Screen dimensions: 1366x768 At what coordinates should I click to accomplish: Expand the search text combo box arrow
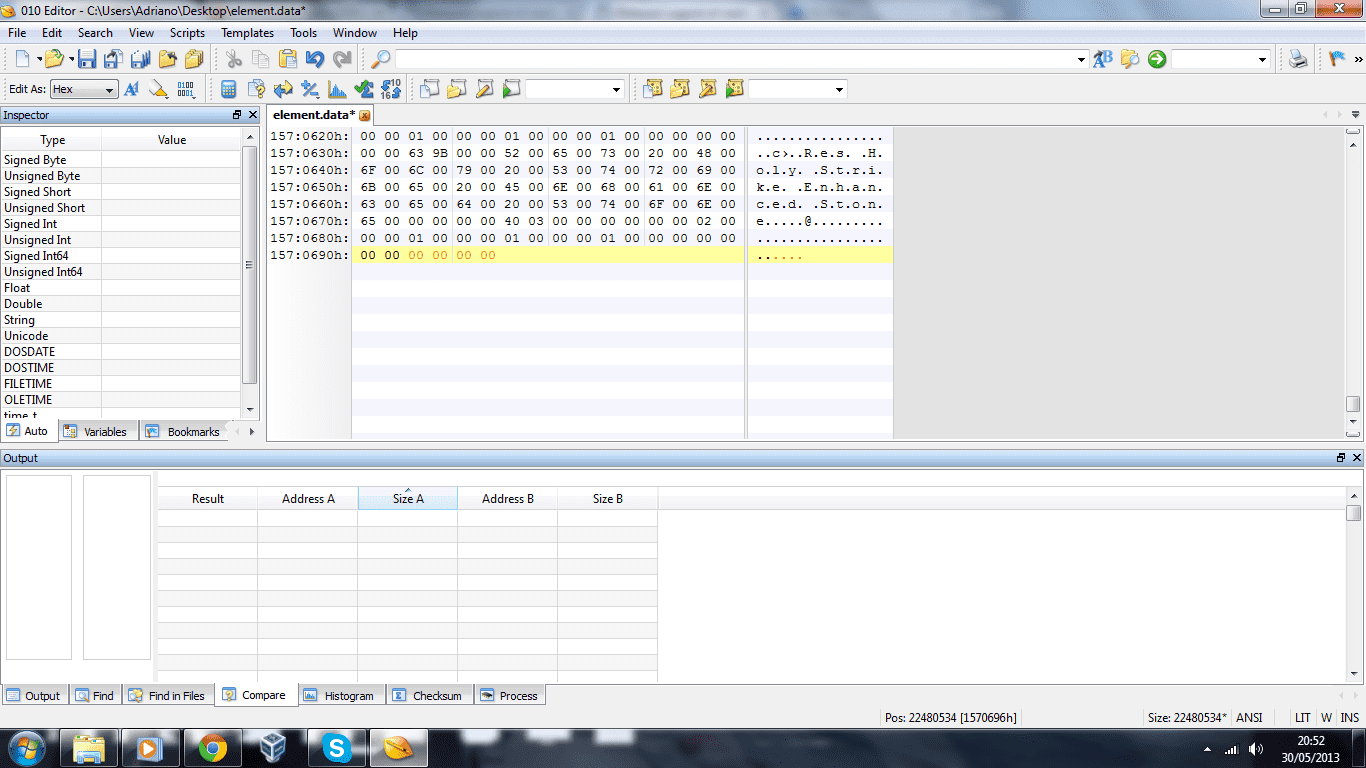pyautogui.click(x=1081, y=60)
